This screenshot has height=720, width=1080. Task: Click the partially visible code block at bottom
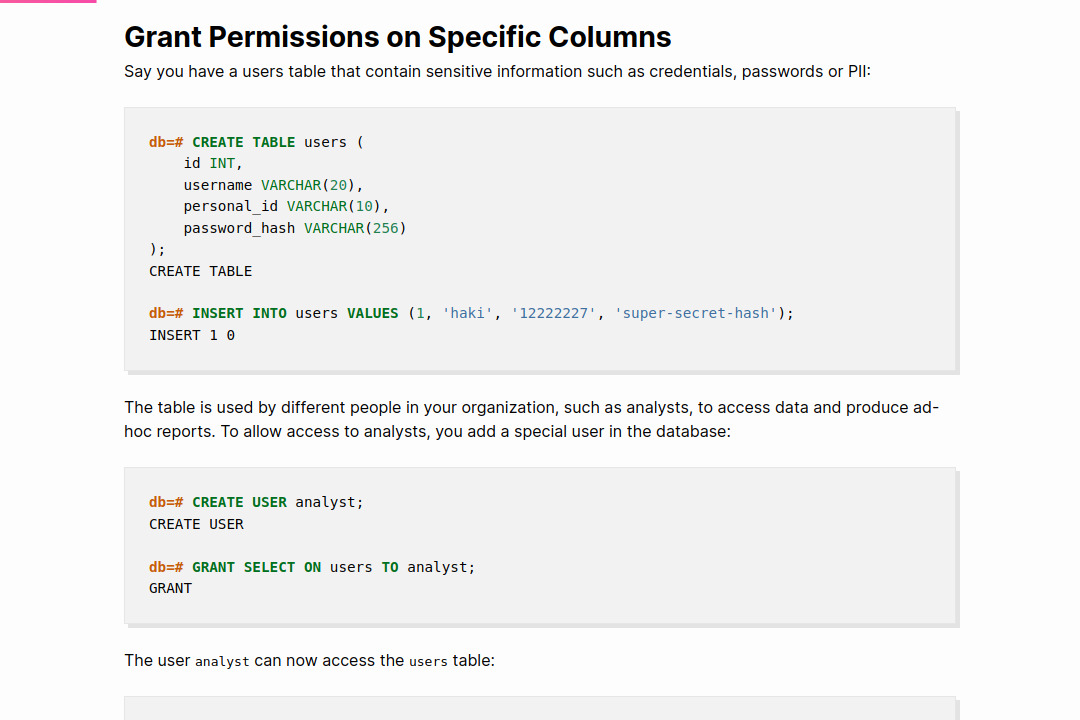[540, 708]
